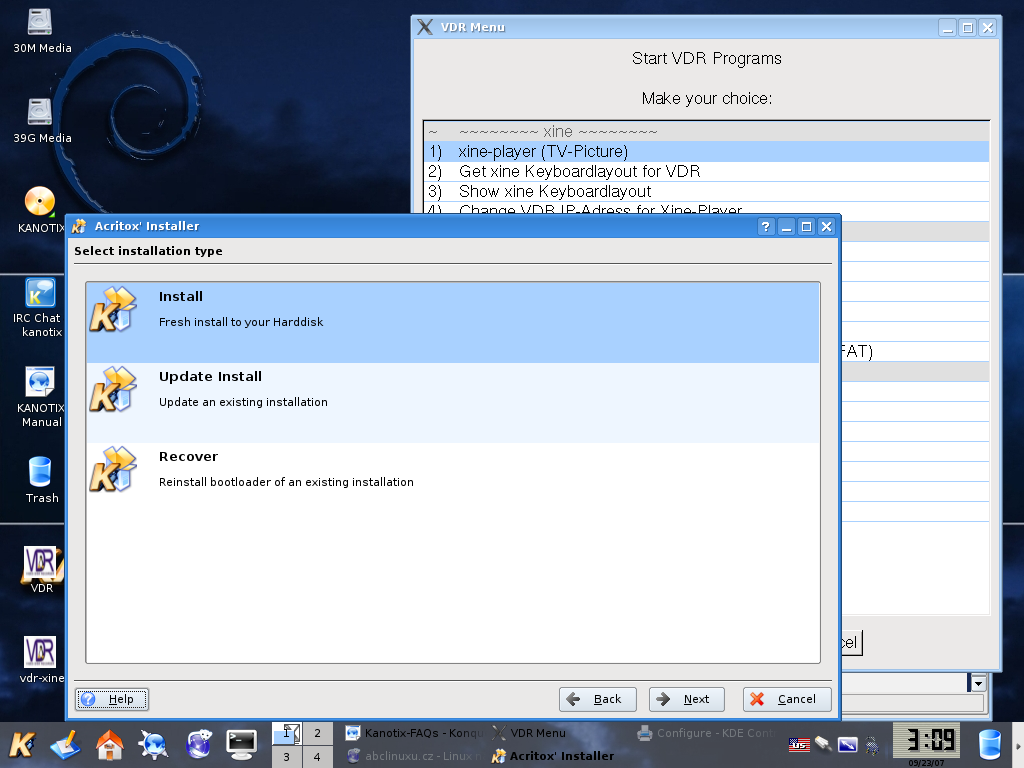Open the Trash desktop icon
The image size is (1024, 768).
[x=40, y=480]
